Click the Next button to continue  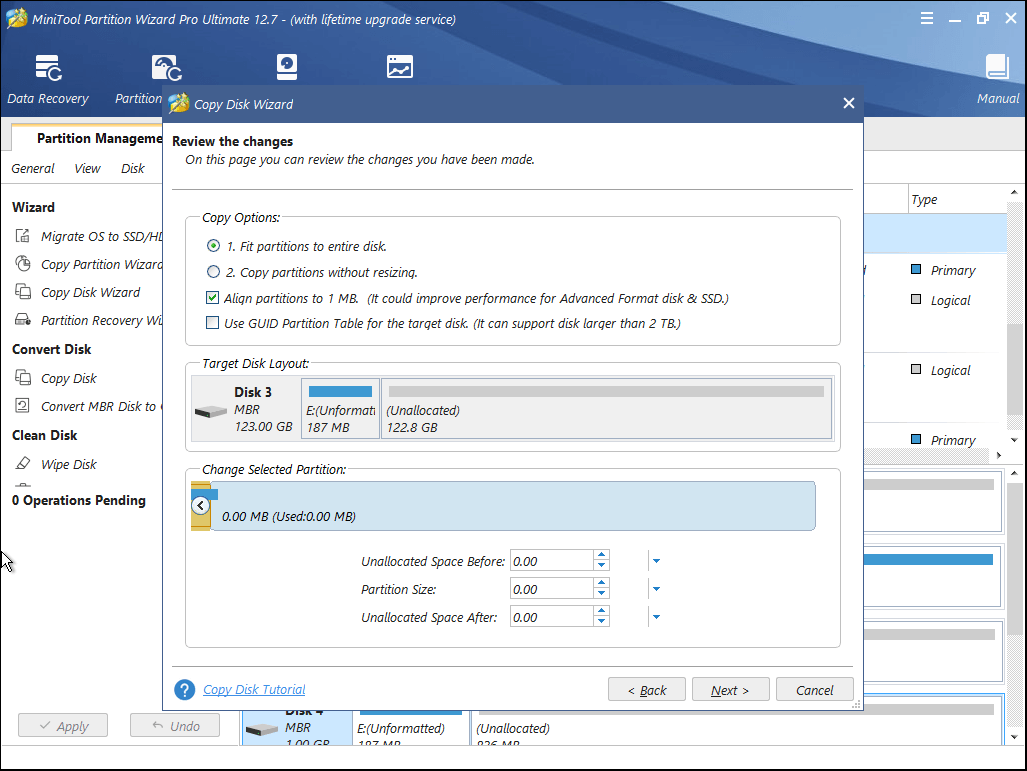point(730,689)
